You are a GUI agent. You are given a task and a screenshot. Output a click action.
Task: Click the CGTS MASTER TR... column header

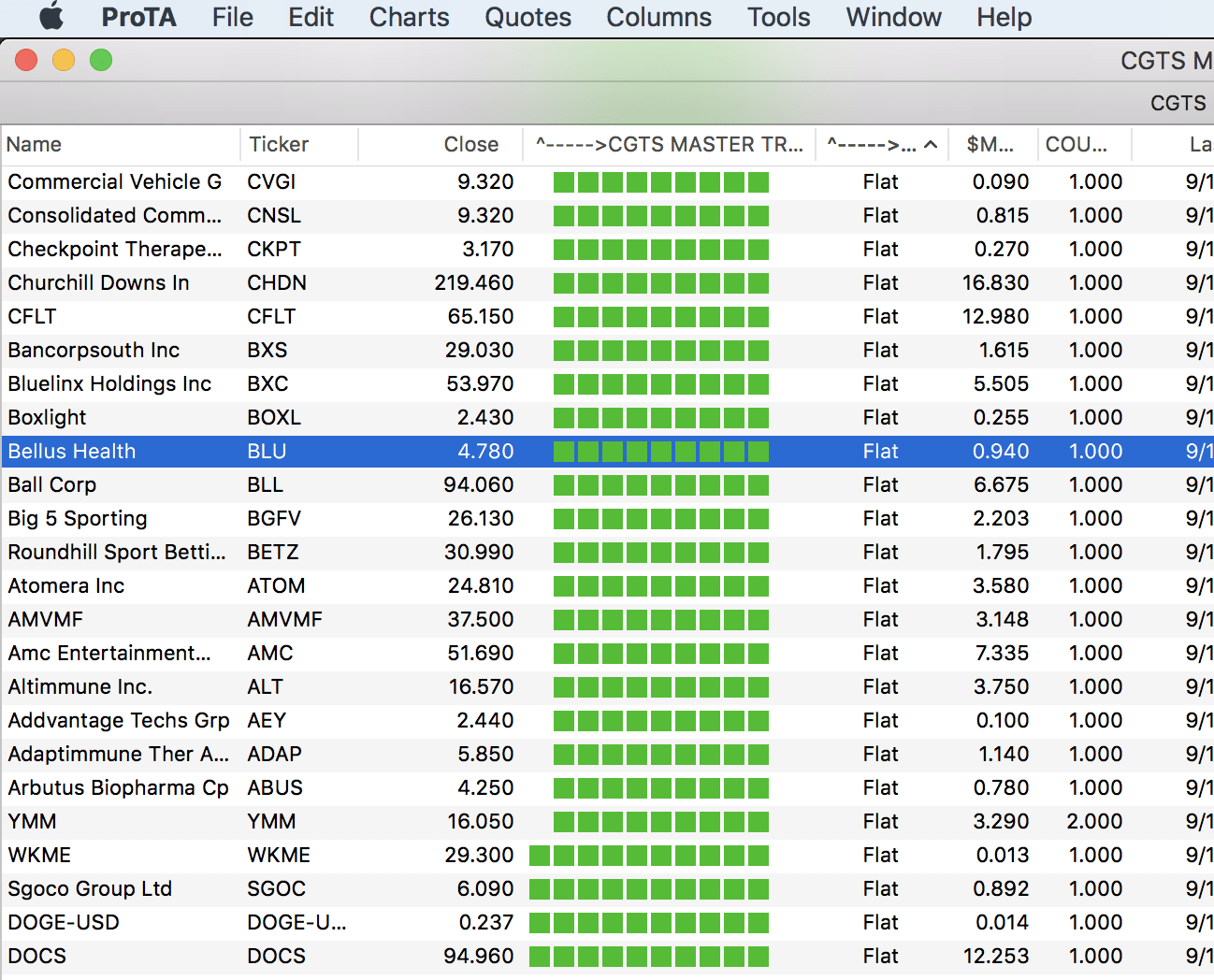coord(669,144)
